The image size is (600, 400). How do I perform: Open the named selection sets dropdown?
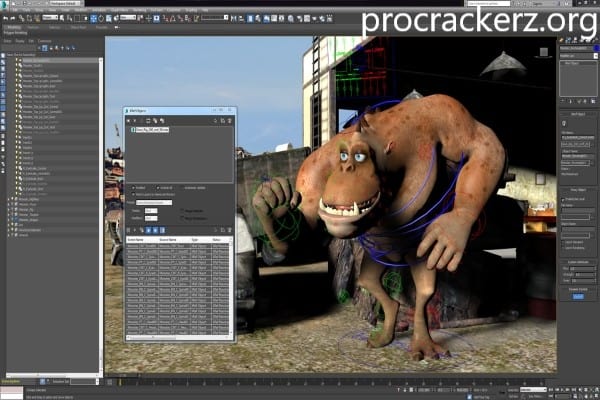coord(215,18)
